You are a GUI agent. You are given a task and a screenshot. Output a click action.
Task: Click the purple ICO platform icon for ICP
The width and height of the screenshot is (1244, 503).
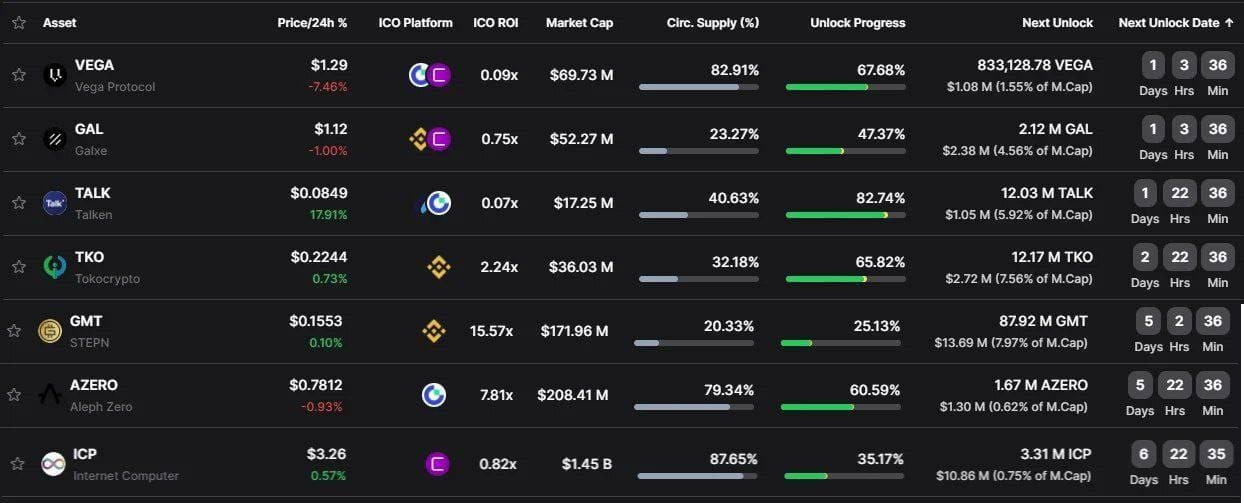[x=437, y=464]
